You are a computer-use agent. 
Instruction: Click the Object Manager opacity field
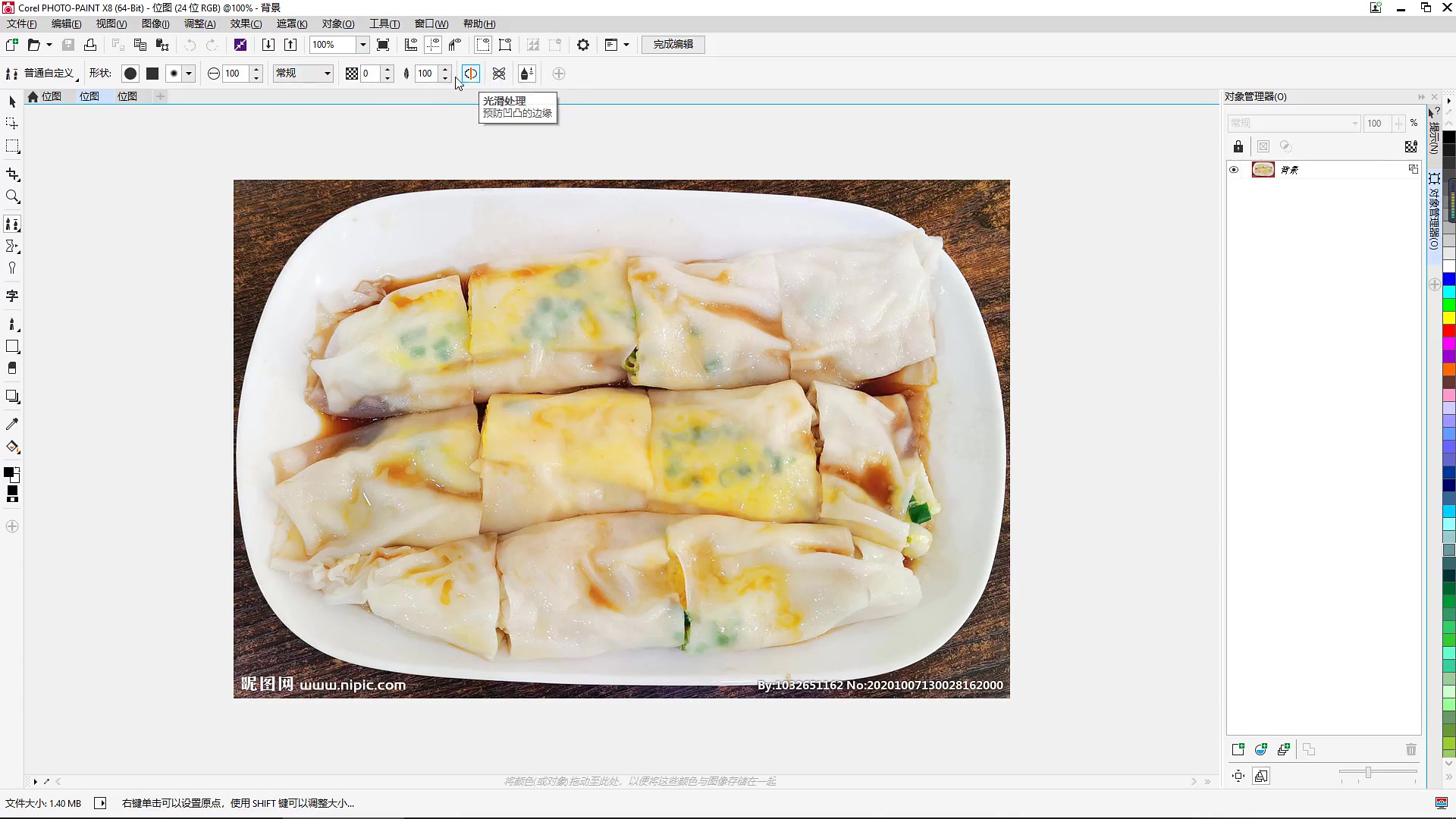pyautogui.click(x=1377, y=123)
